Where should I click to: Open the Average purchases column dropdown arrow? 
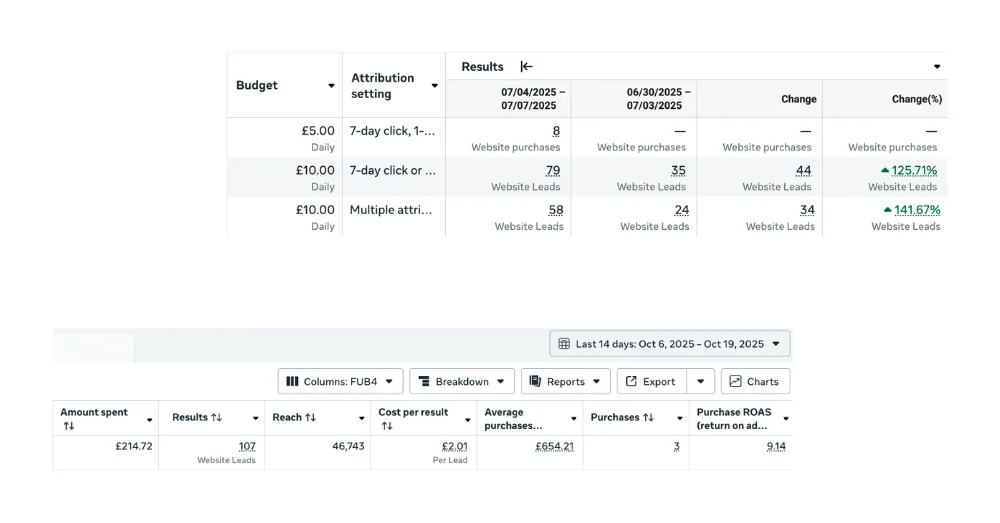(x=573, y=419)
